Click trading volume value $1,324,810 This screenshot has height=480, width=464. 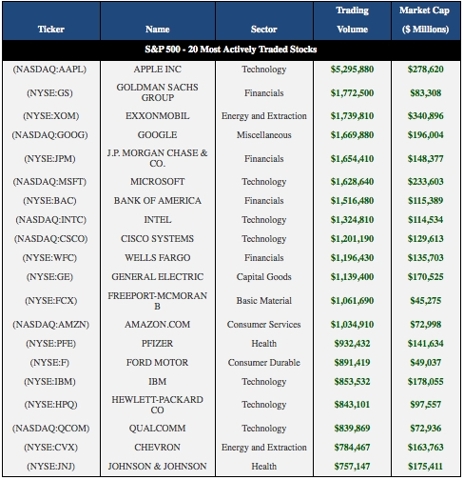click(352, 220)
